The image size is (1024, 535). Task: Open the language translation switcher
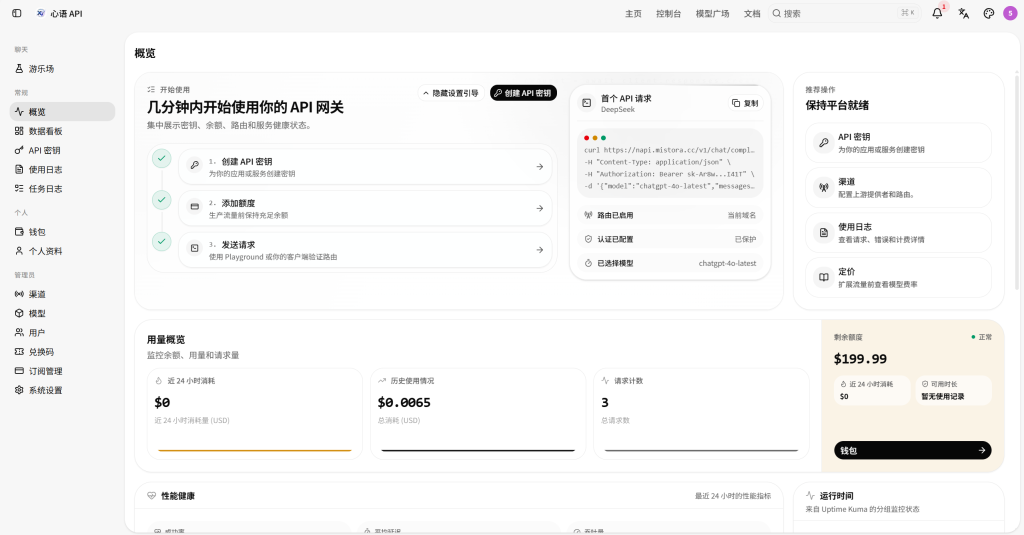pos(963,13)
